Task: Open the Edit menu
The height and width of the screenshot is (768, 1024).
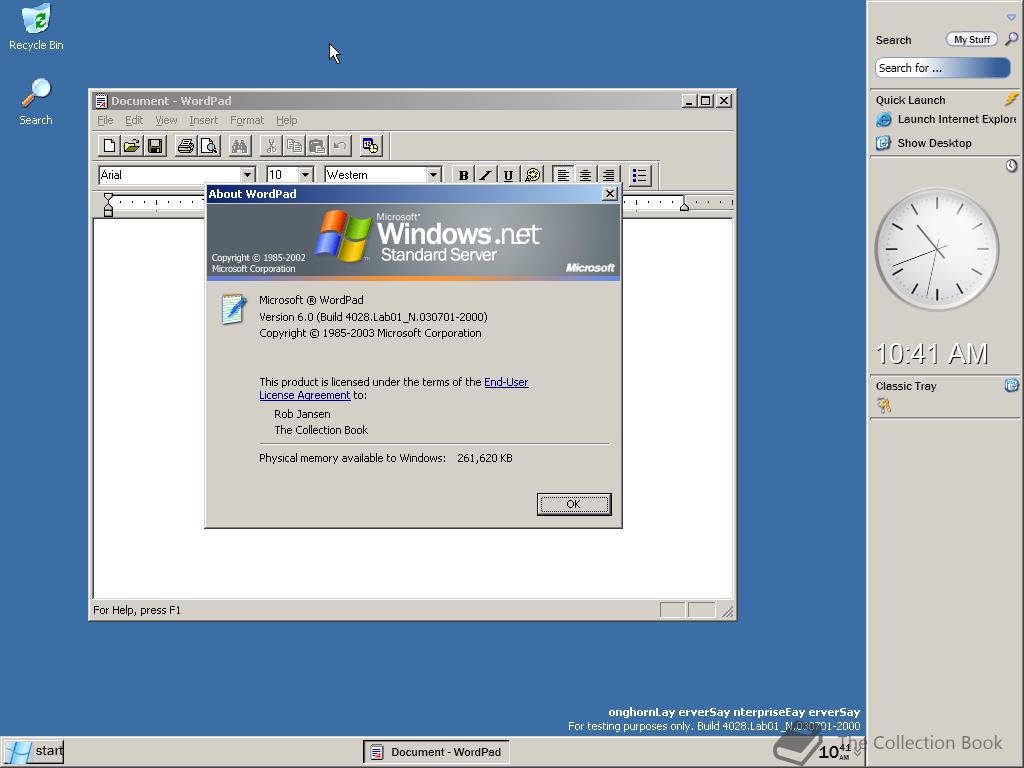Action: point(134,120)
